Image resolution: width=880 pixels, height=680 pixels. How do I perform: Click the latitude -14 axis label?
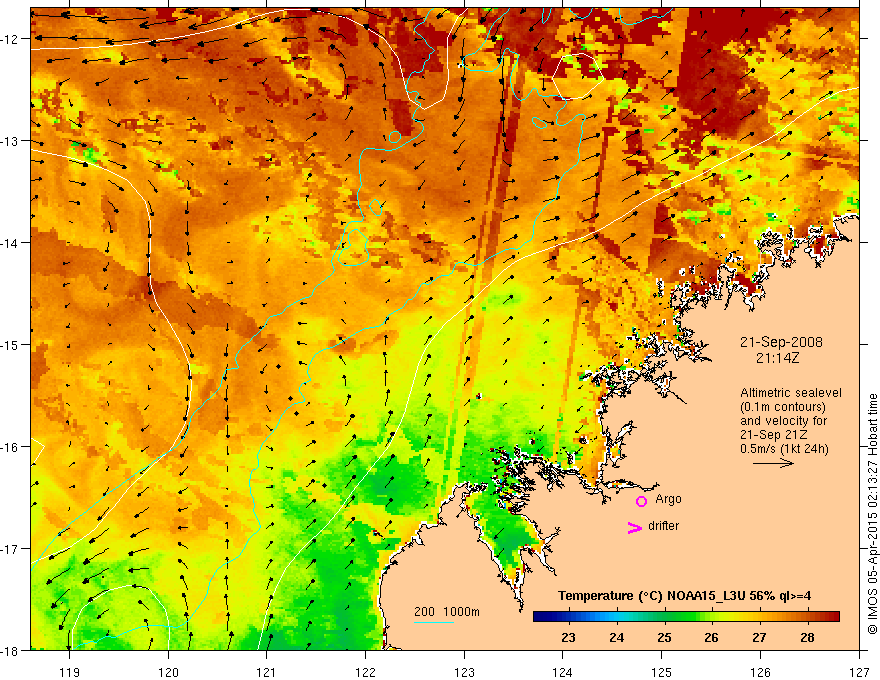(10, 243)
